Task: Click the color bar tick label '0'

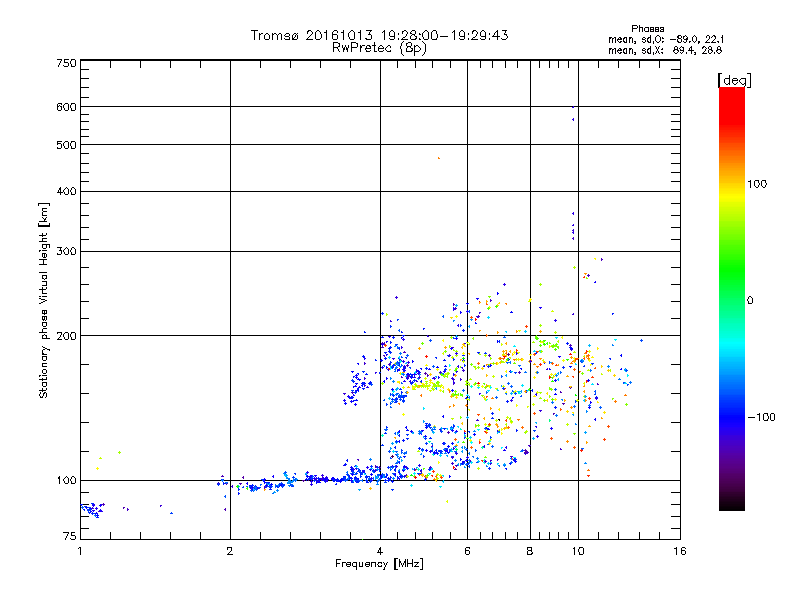Action: pyautogui.click(x=750, y=301)
